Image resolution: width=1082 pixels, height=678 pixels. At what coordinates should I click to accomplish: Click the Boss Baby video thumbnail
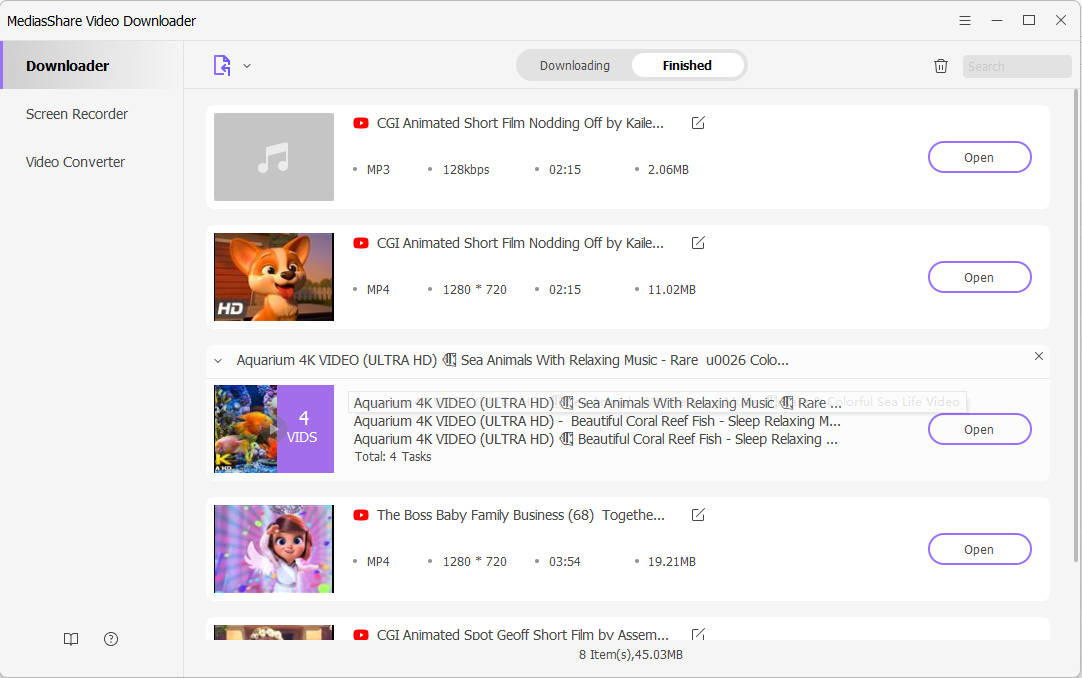coord(274,549)
